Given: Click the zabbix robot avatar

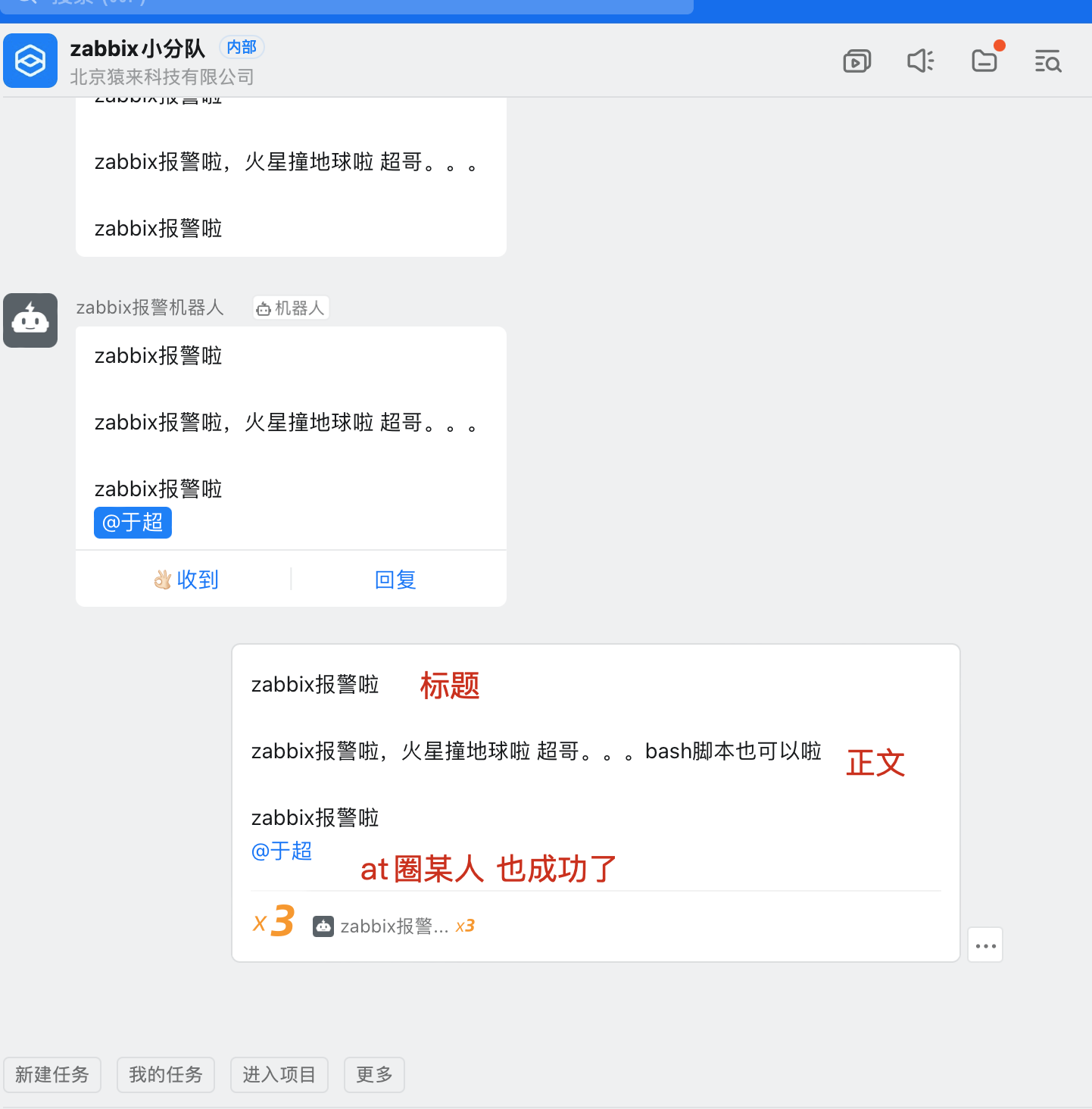Looking at the screenshot, I should tap(30, 320).
